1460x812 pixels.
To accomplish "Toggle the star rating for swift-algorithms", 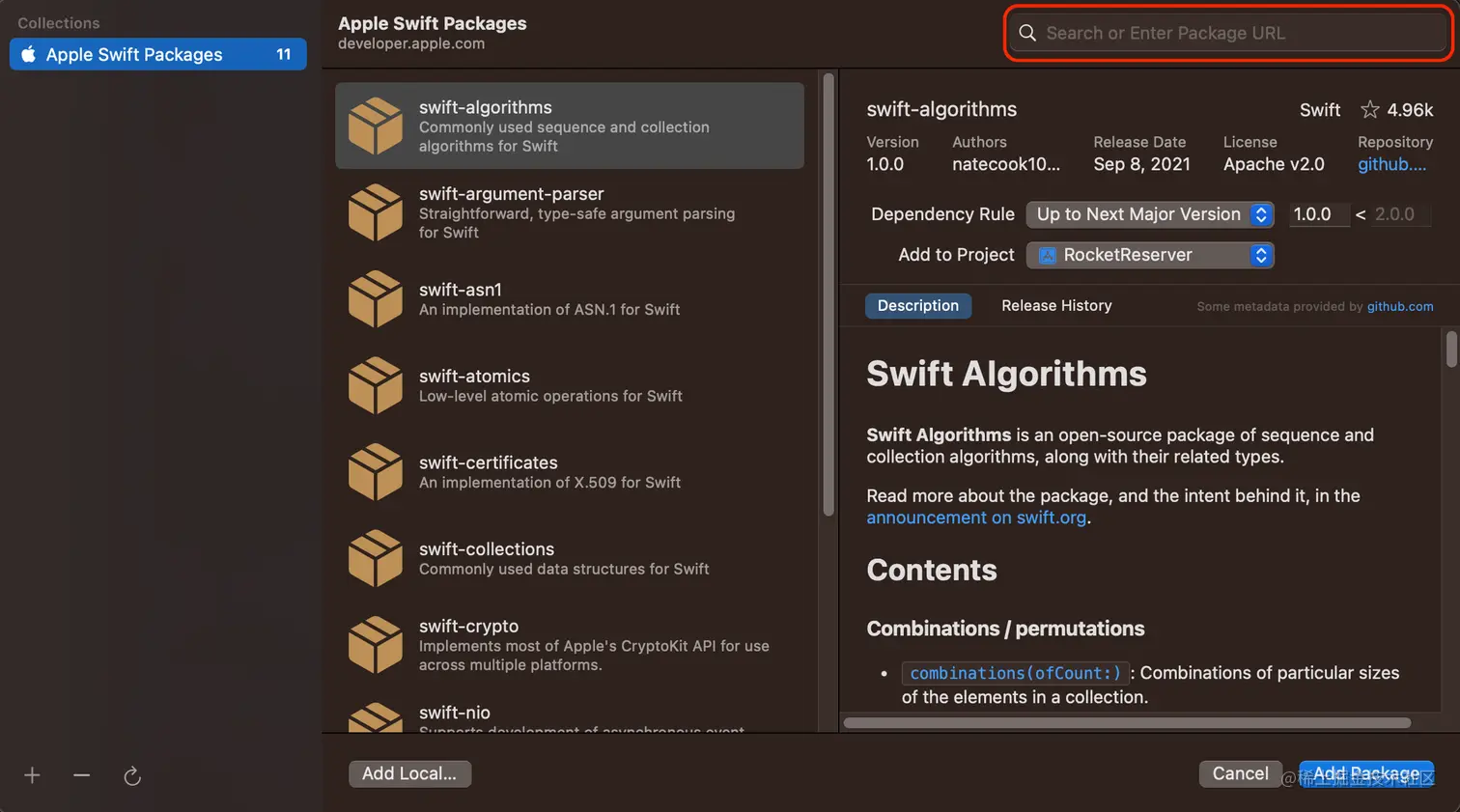I will click(x=1370, y=109).
